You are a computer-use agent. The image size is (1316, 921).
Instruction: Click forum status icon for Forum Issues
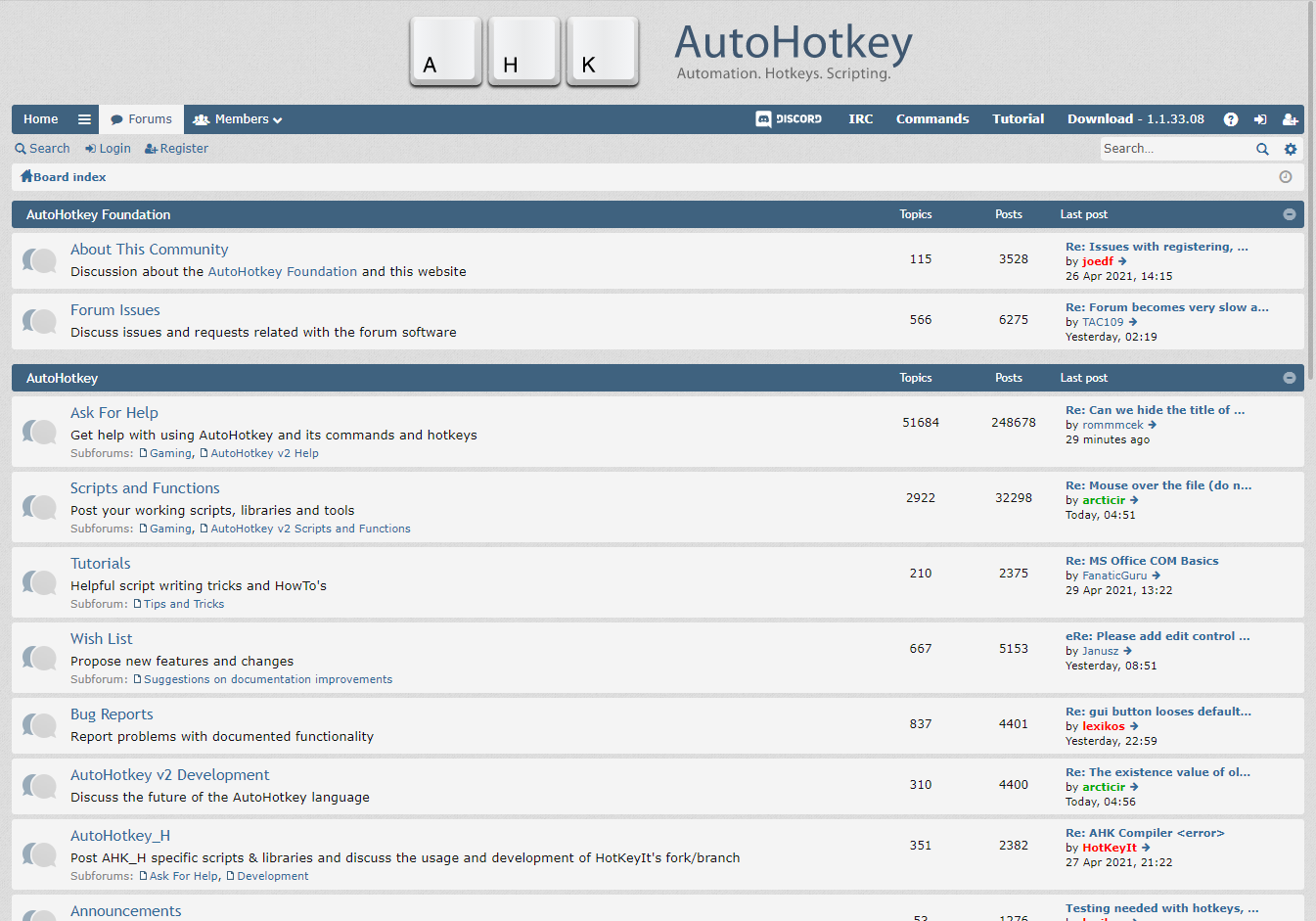coord(39,321)
